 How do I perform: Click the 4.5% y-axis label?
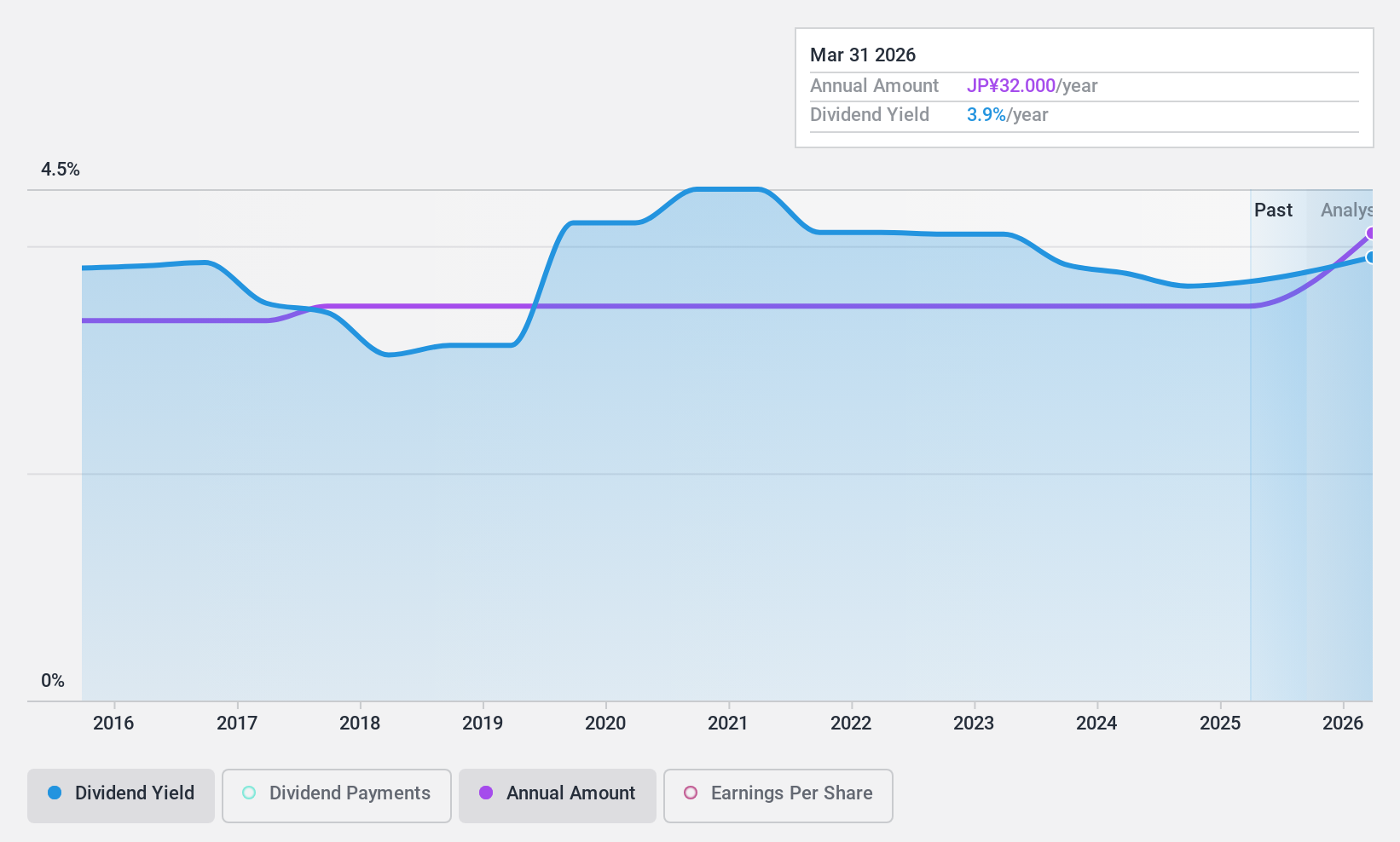tap(61, 170)
